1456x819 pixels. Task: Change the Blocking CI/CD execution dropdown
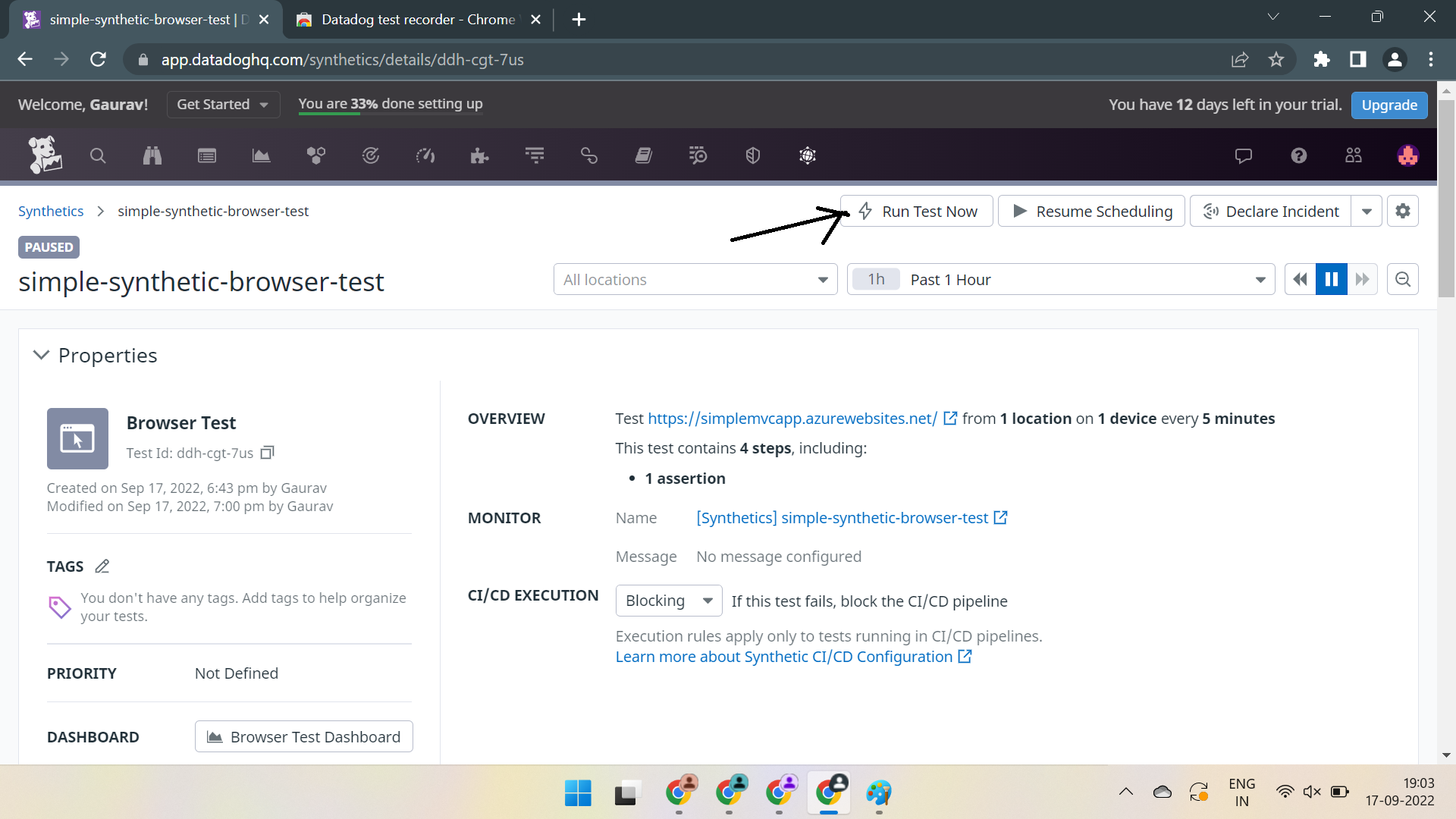668,601
